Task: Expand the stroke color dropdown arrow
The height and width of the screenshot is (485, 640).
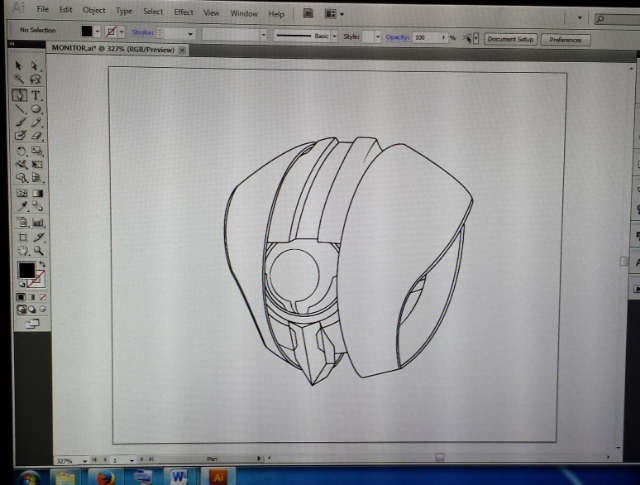Action: (x=122, y=32)
